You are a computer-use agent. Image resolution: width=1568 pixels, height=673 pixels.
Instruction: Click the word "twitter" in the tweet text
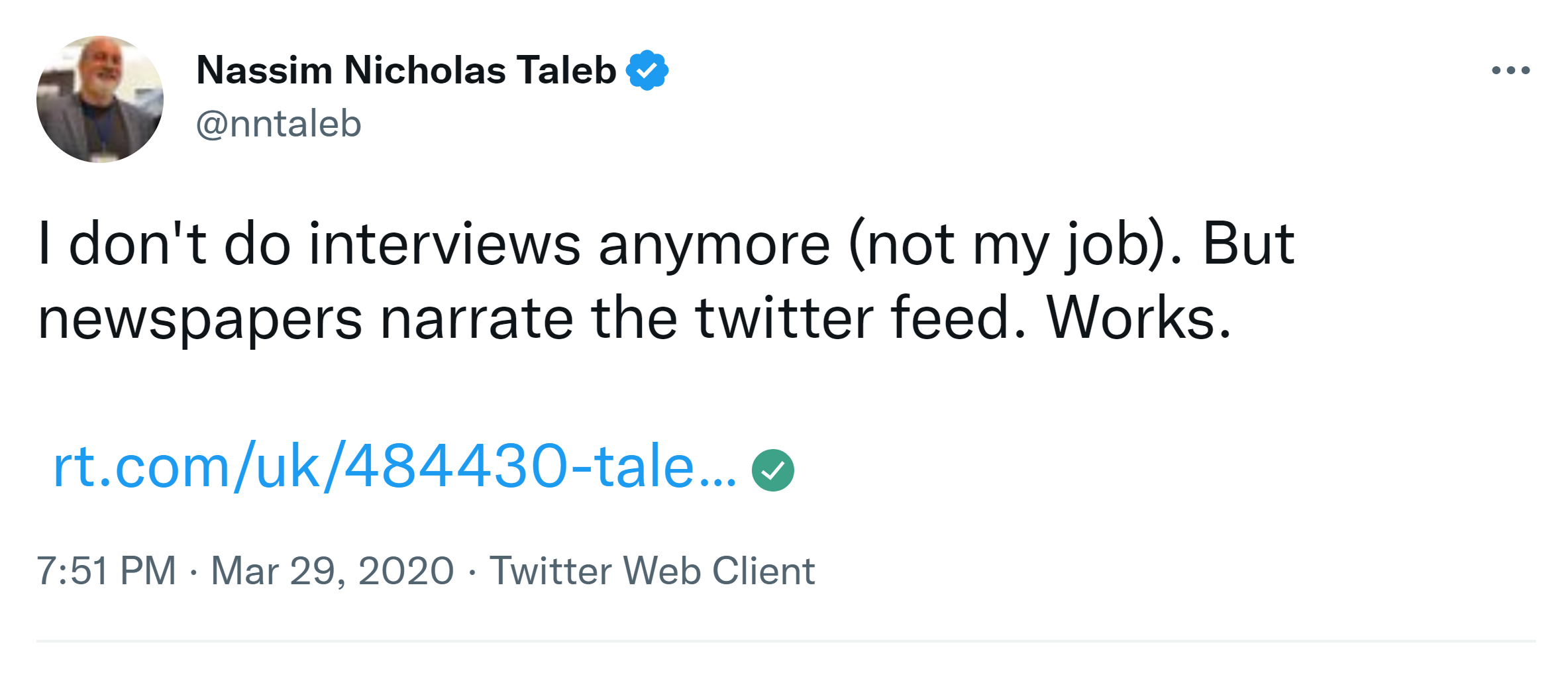pos(784,319)
